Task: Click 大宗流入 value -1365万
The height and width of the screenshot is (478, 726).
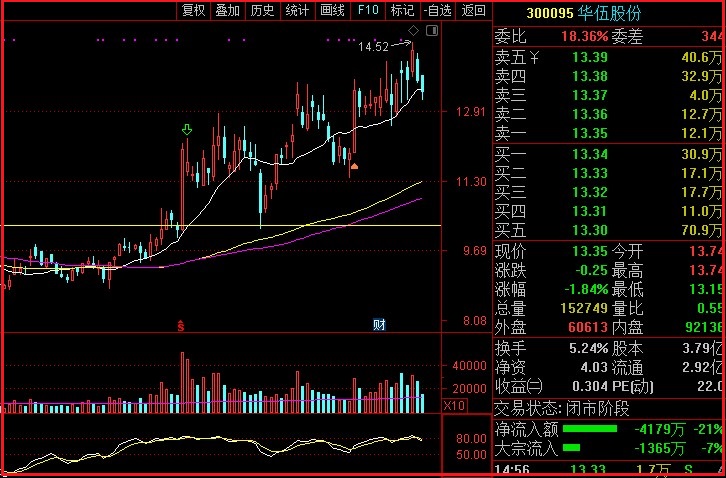Action: pyautogui.click(x=659, y=448)
